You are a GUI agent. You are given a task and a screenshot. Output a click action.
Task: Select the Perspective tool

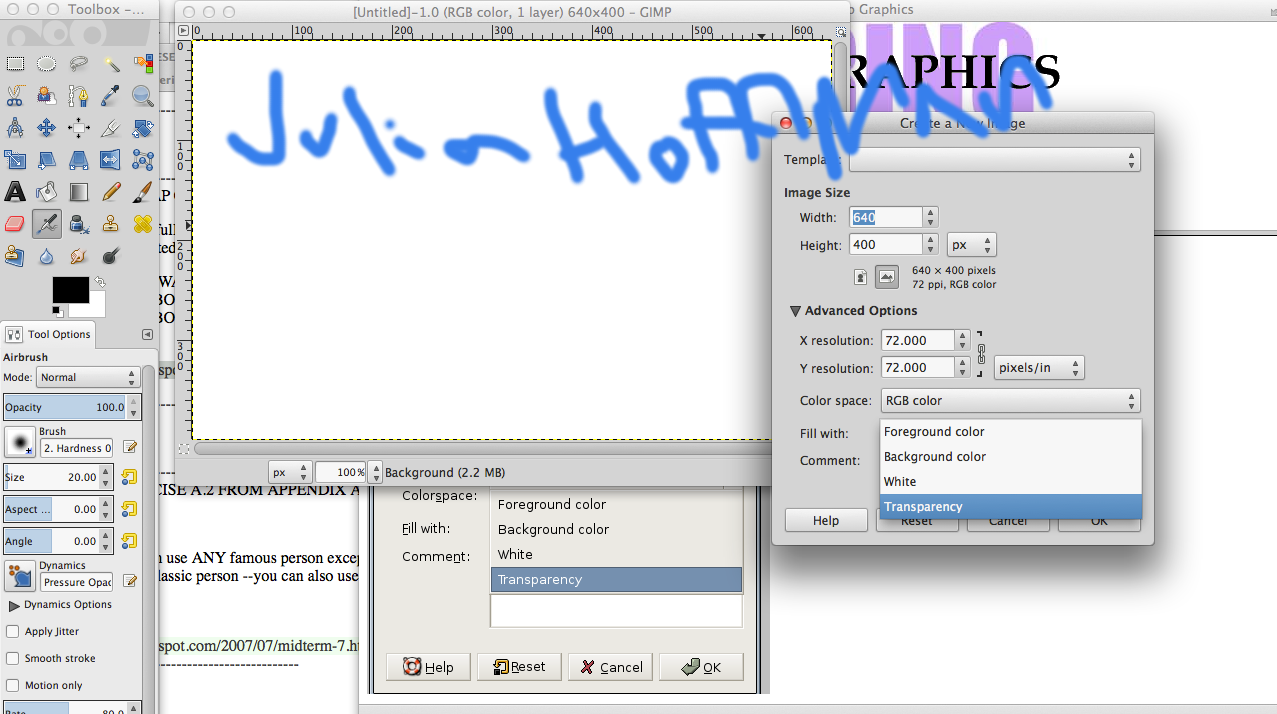[78, 160]
